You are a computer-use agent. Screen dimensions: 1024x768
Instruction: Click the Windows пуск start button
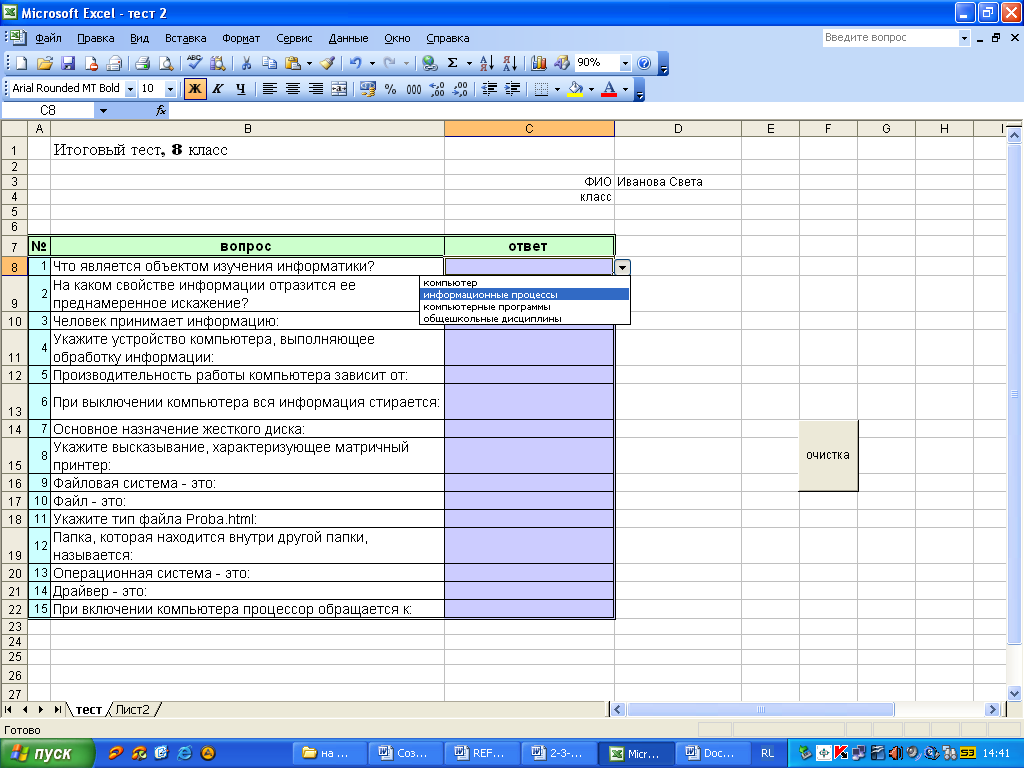click(47, 753)
